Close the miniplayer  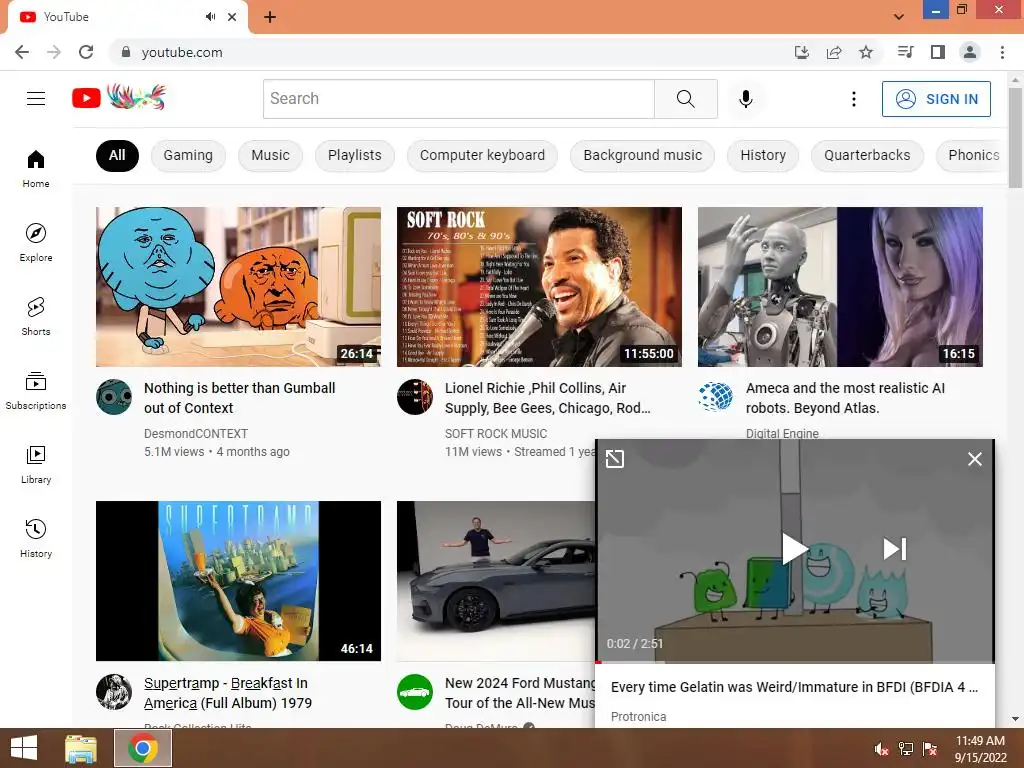pyautogui.click(x=974, y=459)
